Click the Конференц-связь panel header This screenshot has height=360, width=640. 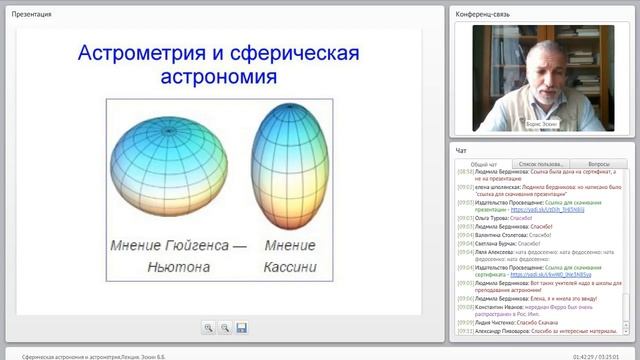[x=482, y=14]
